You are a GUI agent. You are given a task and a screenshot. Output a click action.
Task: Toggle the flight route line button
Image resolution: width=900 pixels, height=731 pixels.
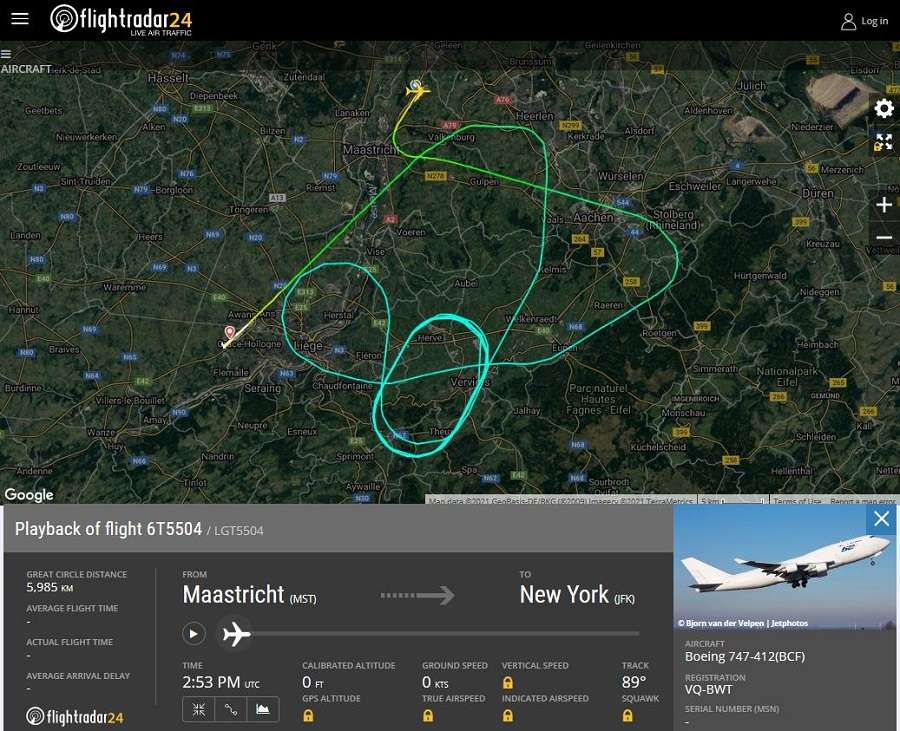[x=231, y=709]
